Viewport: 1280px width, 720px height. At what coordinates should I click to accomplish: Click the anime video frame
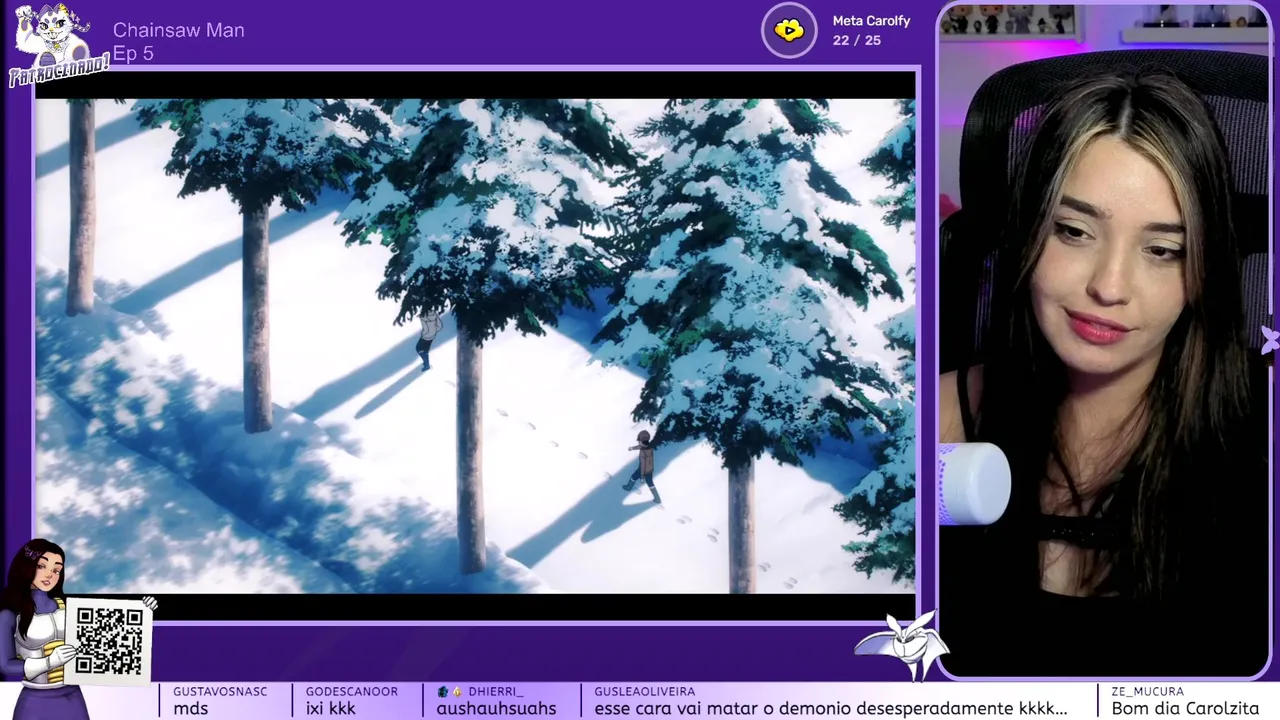tap(476, 346)
